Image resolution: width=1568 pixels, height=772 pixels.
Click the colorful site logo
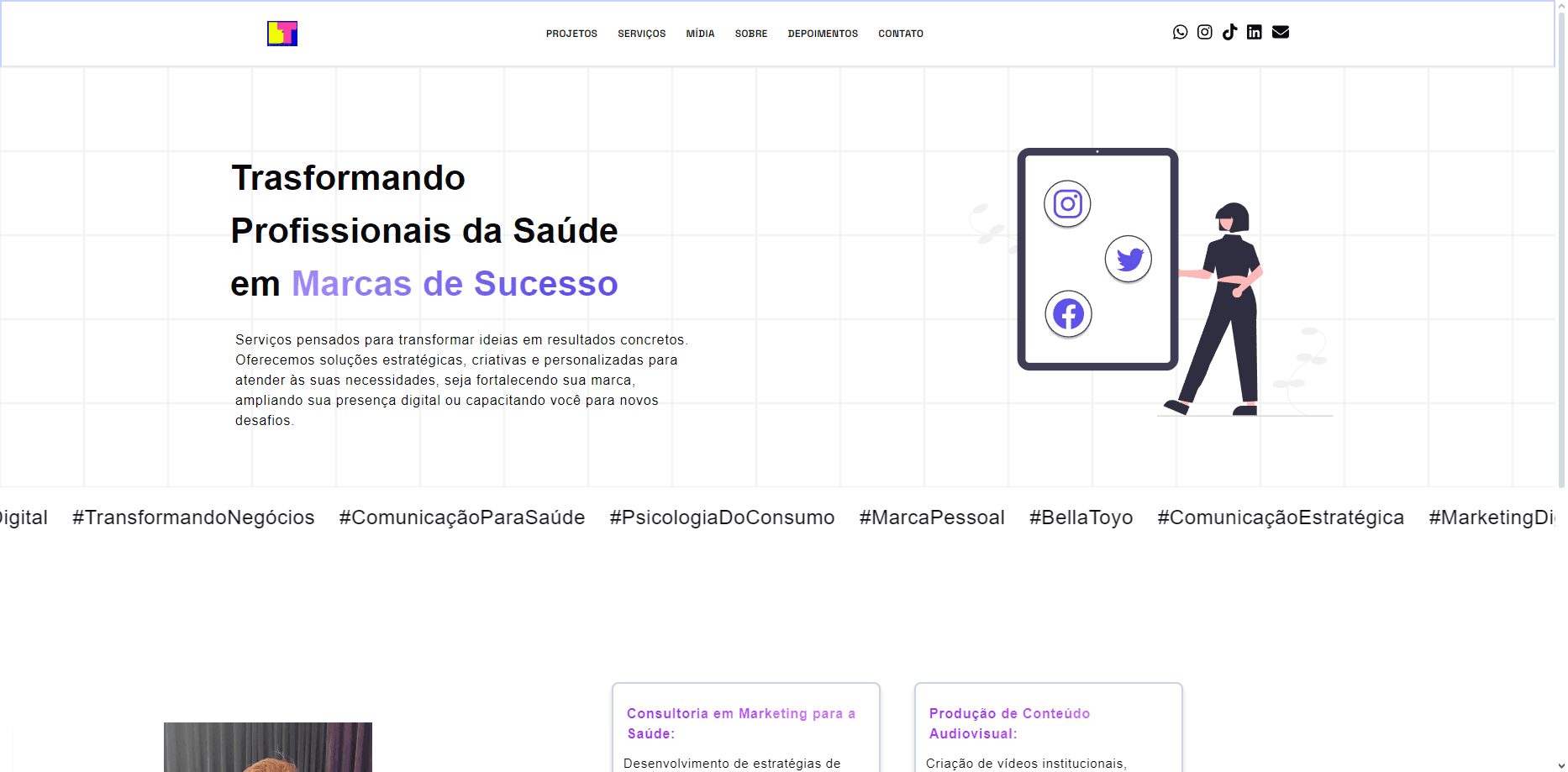[x=282, y=34]
